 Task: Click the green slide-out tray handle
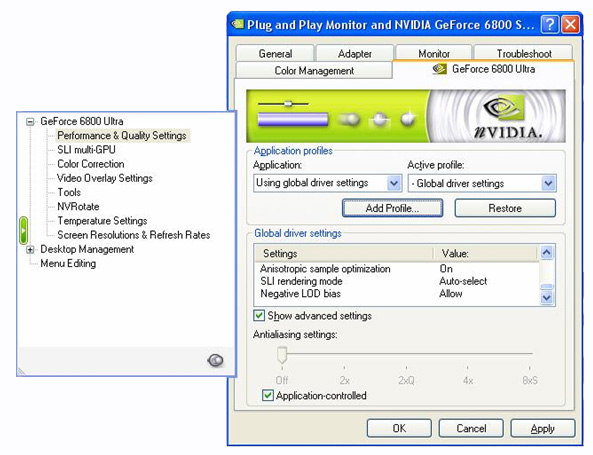tap(23, 230)
